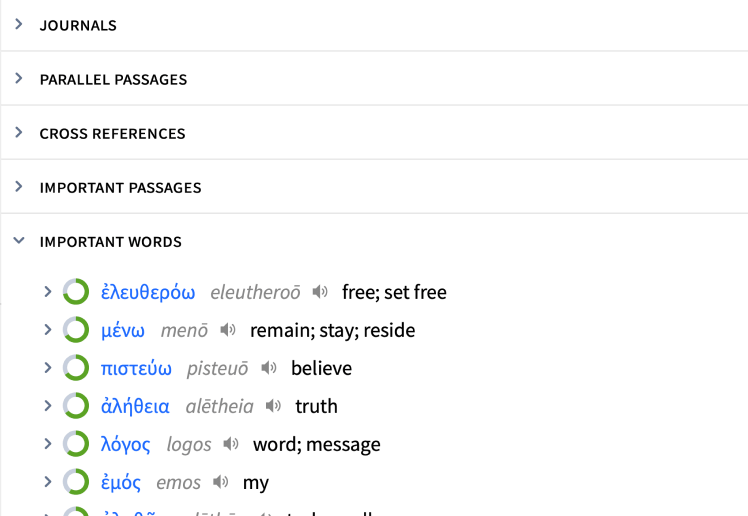The height and width of the screenshot is (516, 748).
Task: Play pronunciation audio for menō
Action: coord(228,330)
